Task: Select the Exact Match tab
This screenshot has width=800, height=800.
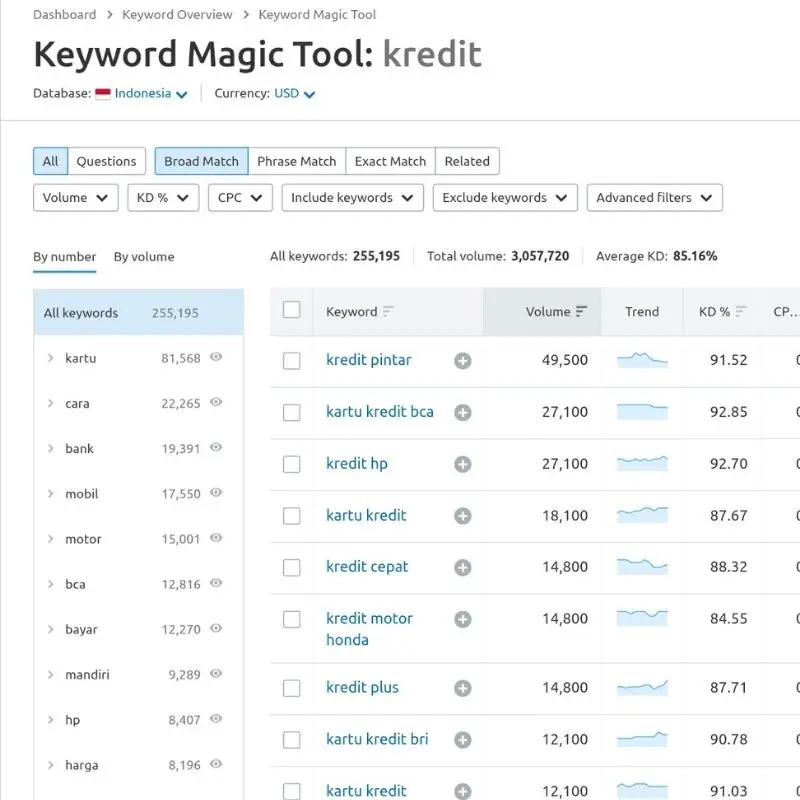Action: coord(390,161)
